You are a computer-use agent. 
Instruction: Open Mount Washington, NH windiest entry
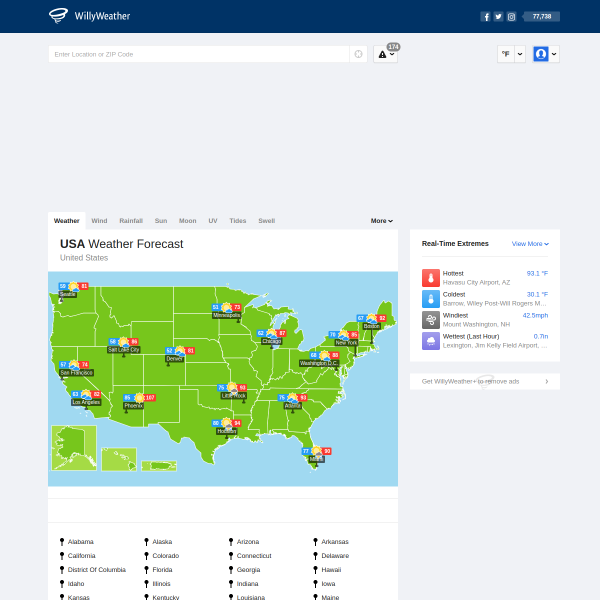(485, 320)
